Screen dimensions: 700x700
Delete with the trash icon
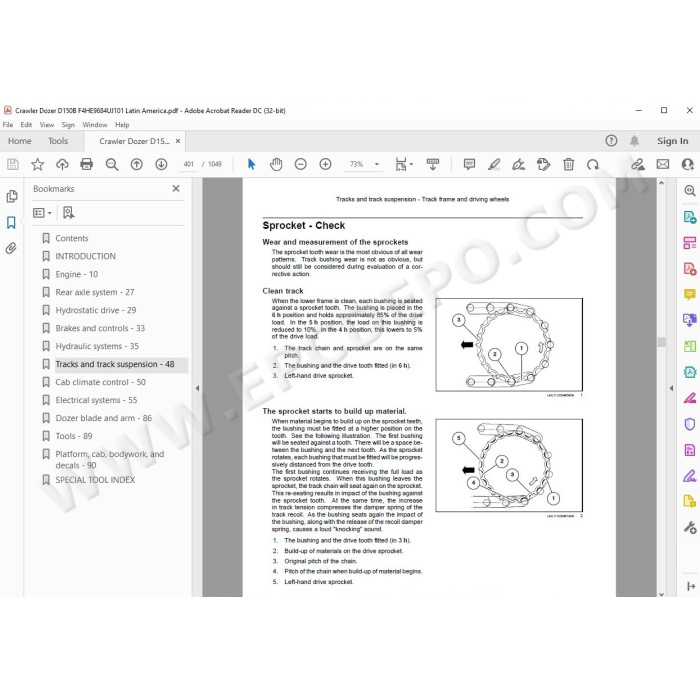[568, 165]
